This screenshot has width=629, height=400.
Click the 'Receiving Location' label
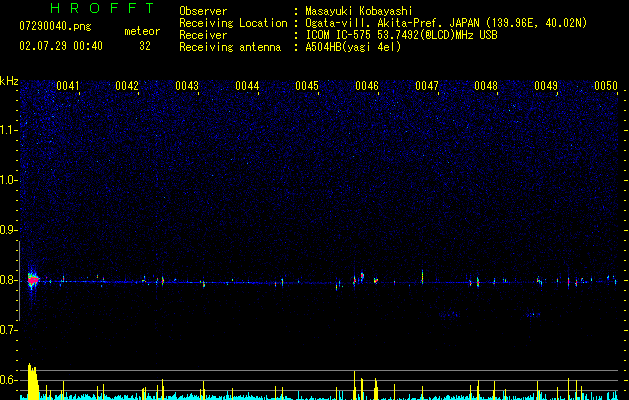pos(233,23)
